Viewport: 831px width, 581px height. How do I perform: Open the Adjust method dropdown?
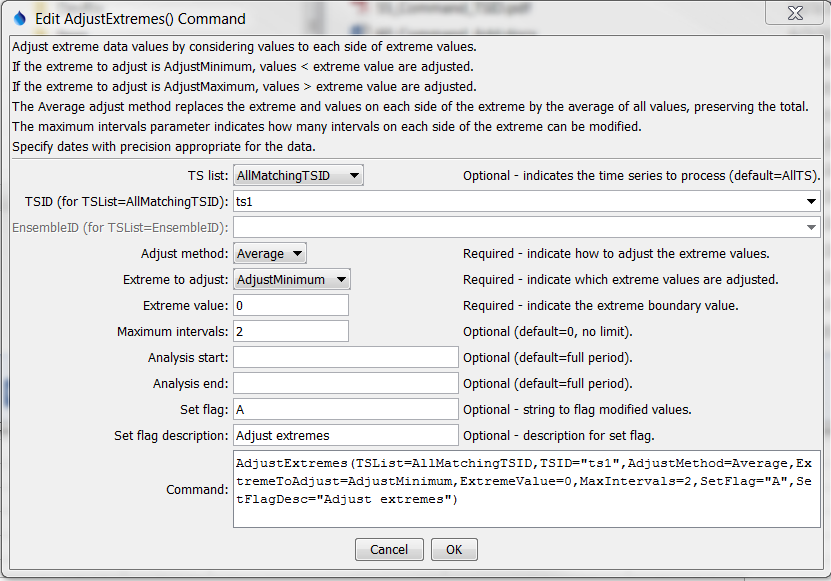tap(270, 254)
